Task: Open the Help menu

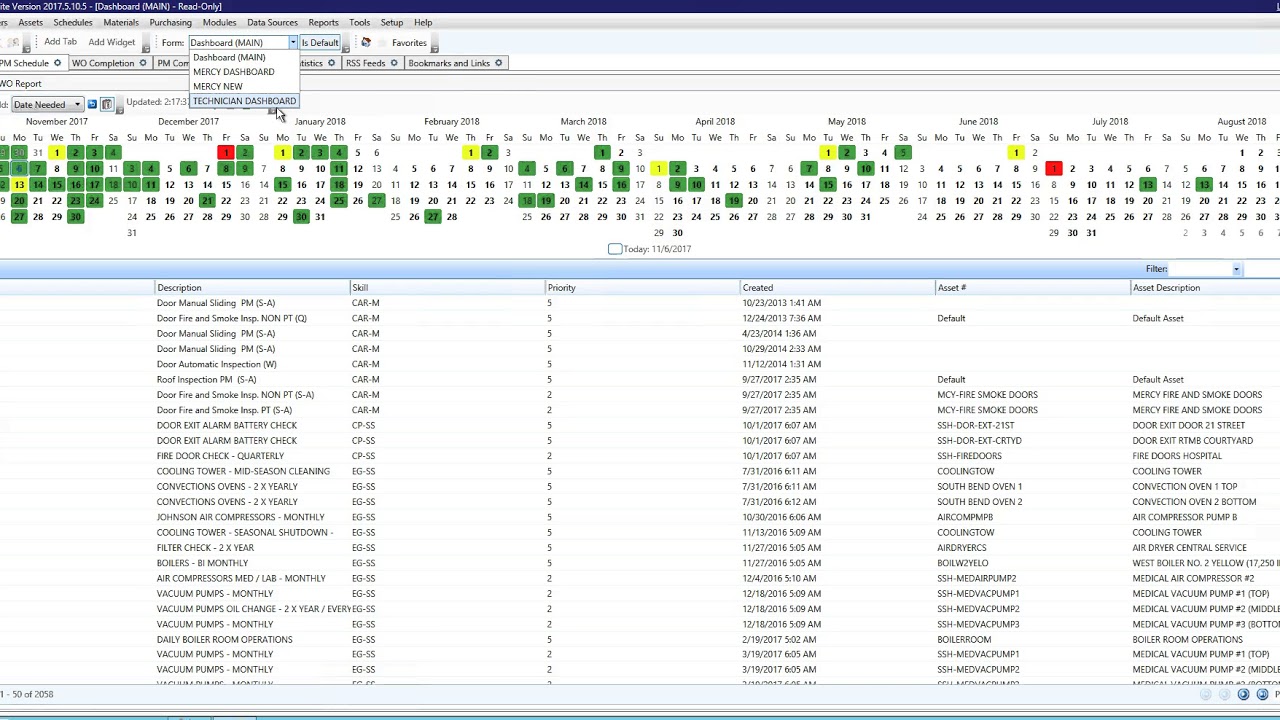Action: 423,22
